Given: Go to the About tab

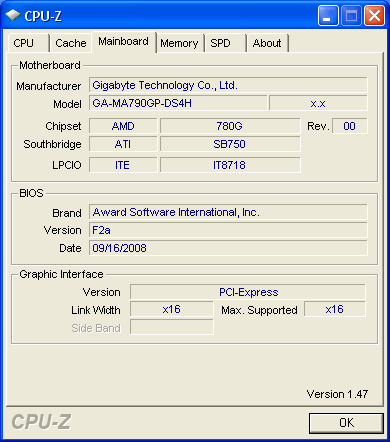Looking at the screenshot, I should tap(267, 43).
